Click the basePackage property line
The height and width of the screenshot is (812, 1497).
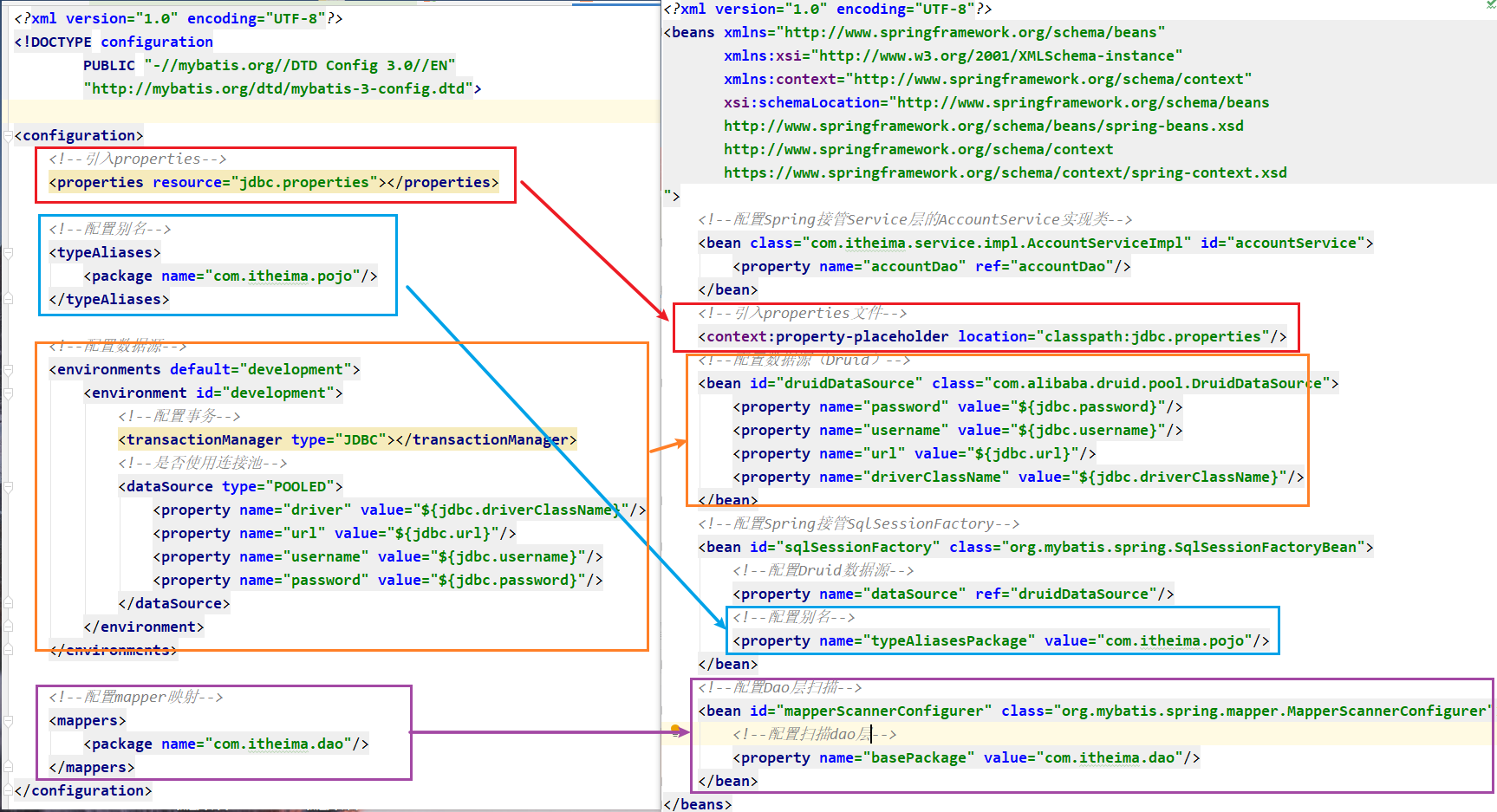point(967,757)
